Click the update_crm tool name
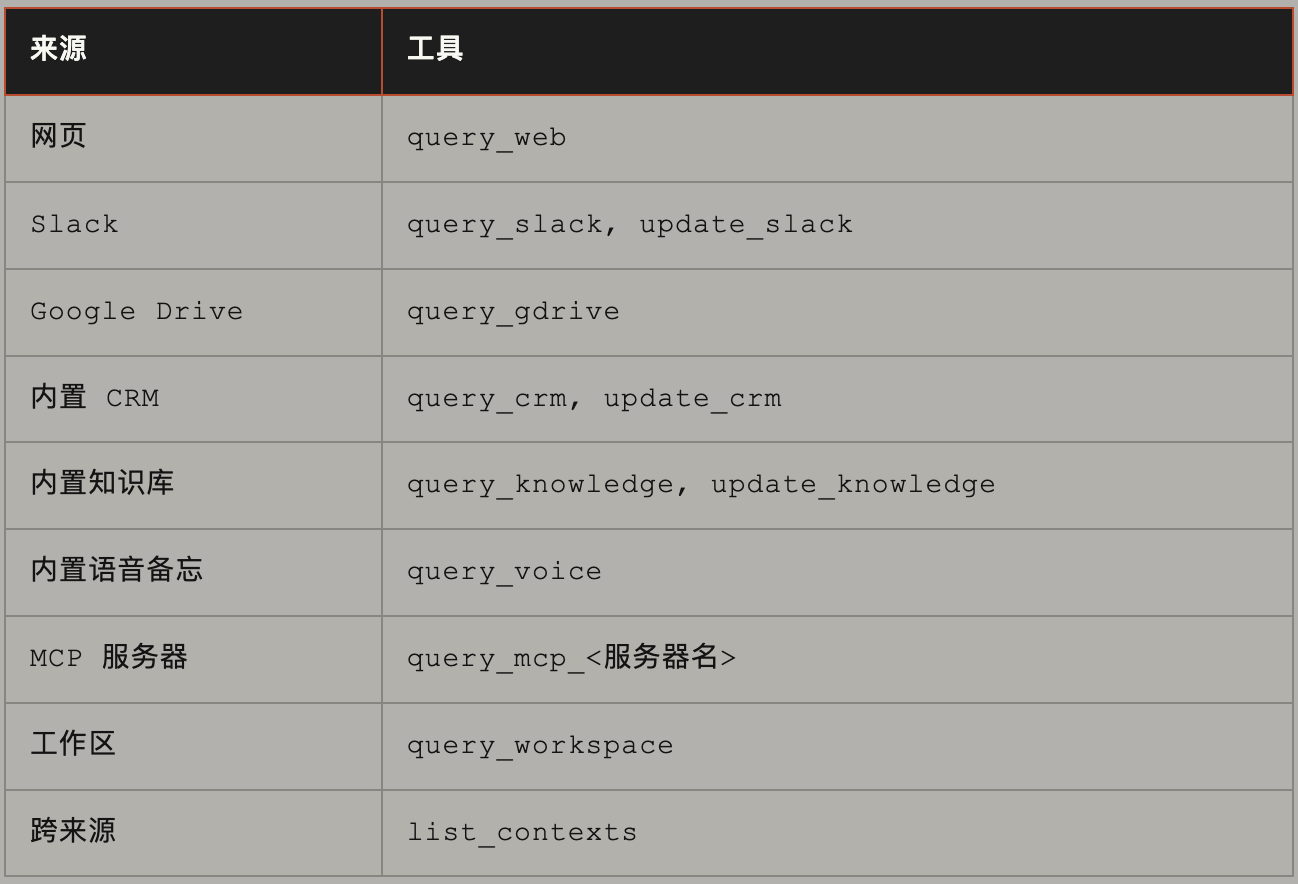Viewport: 1298px width, 884px height. point(692,398)
